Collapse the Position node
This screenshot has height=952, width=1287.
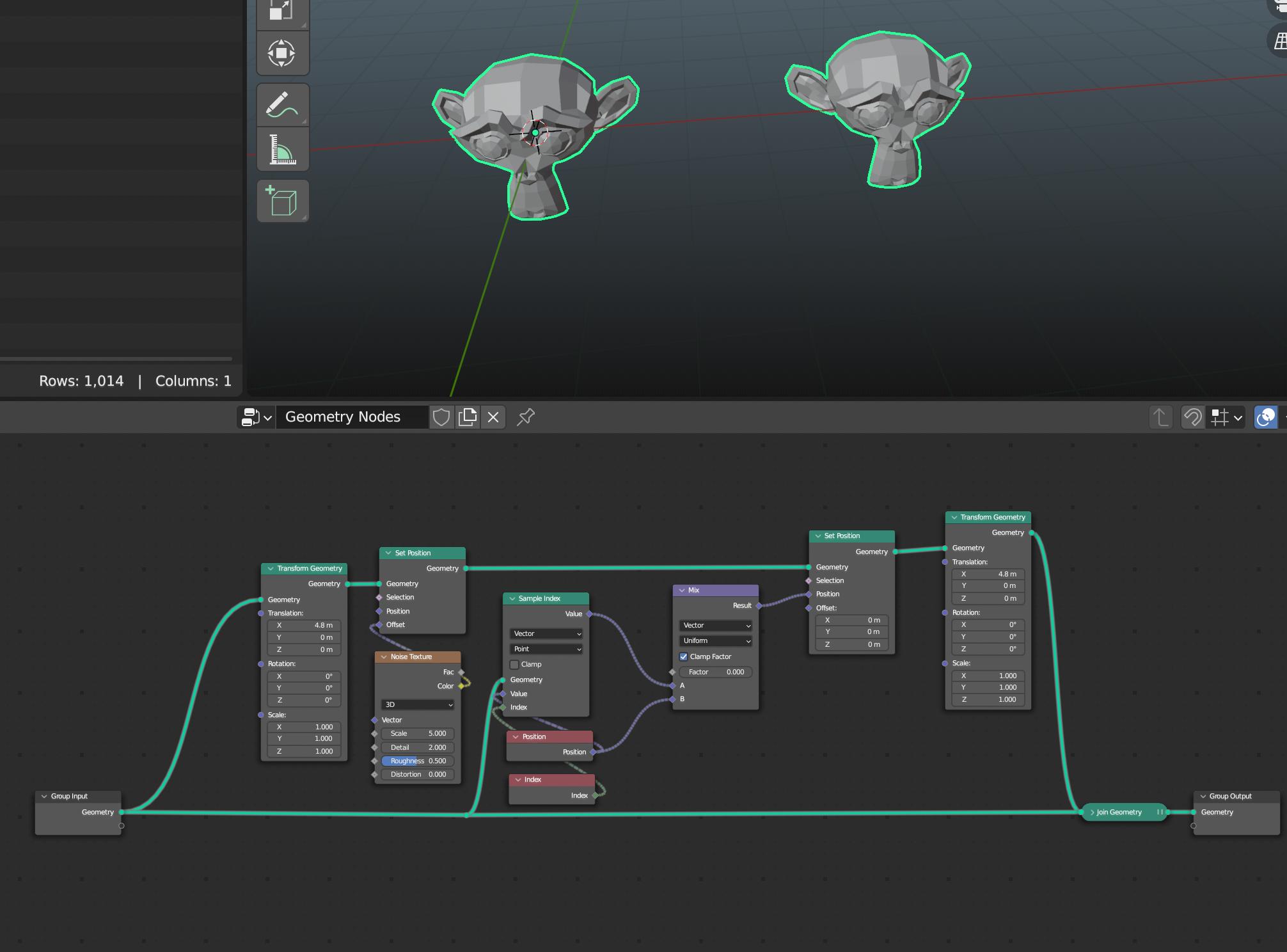point(516,737)
